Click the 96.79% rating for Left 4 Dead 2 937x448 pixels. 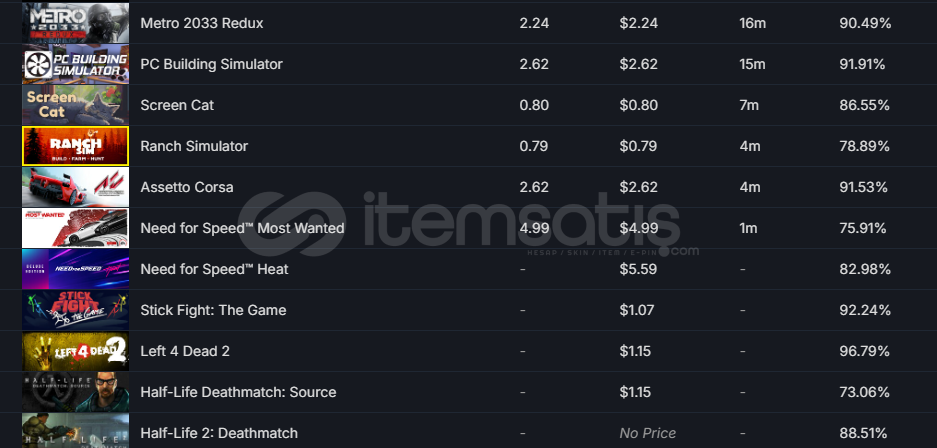click(864, 351)
